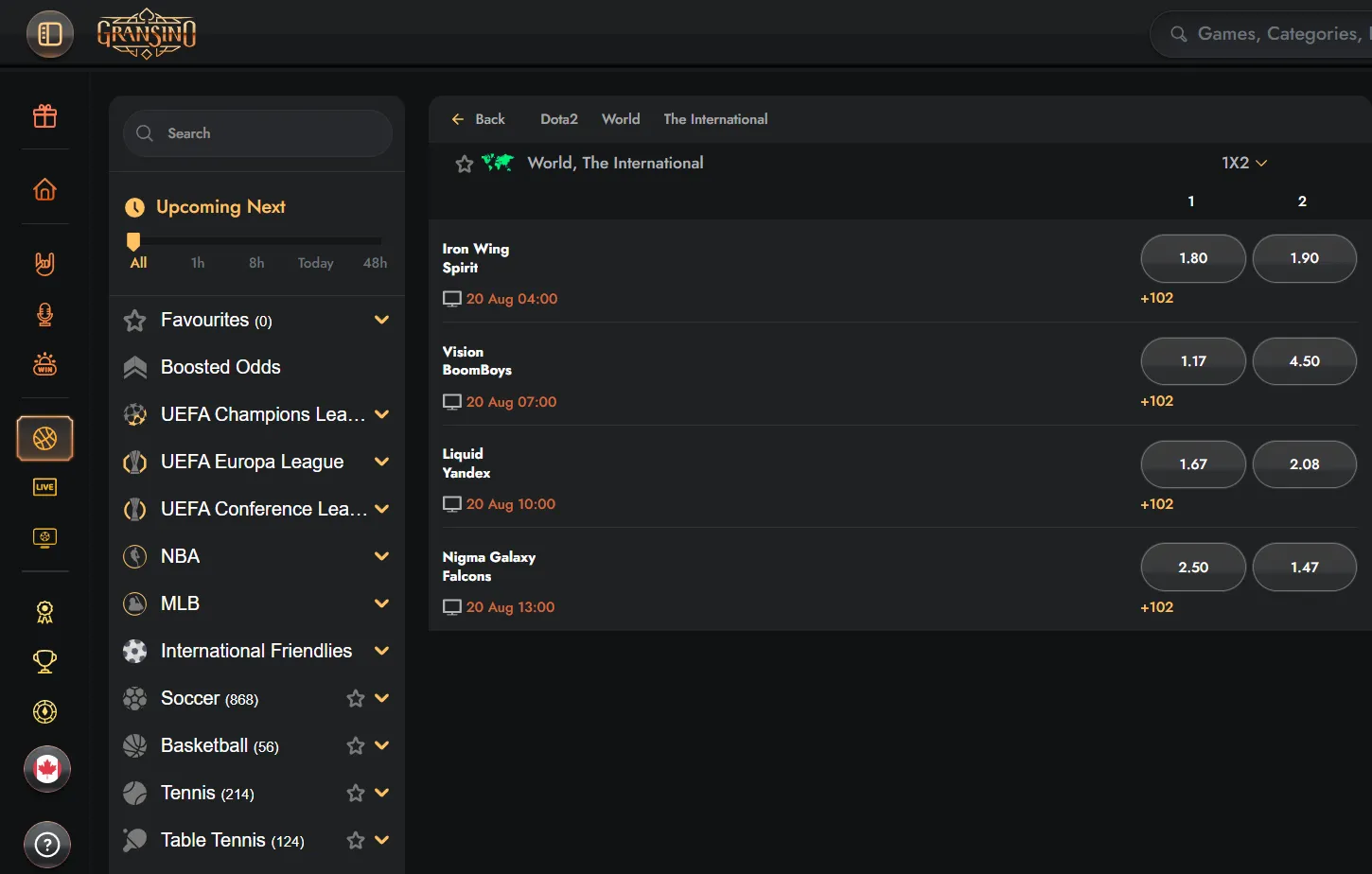Bet on Liquid at 1.67

coord(1193,464)
